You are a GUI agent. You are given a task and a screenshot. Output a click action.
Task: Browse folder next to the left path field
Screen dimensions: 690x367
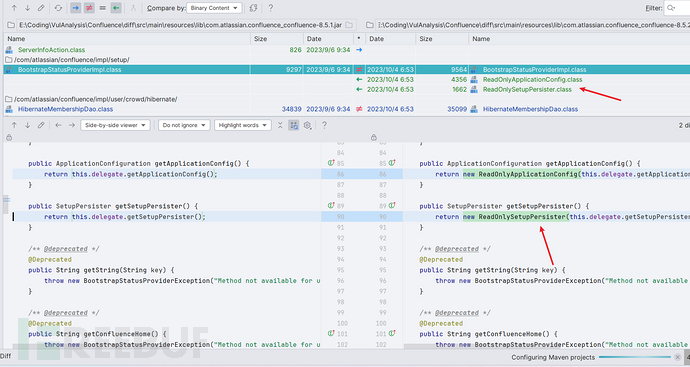click(349, 25)
